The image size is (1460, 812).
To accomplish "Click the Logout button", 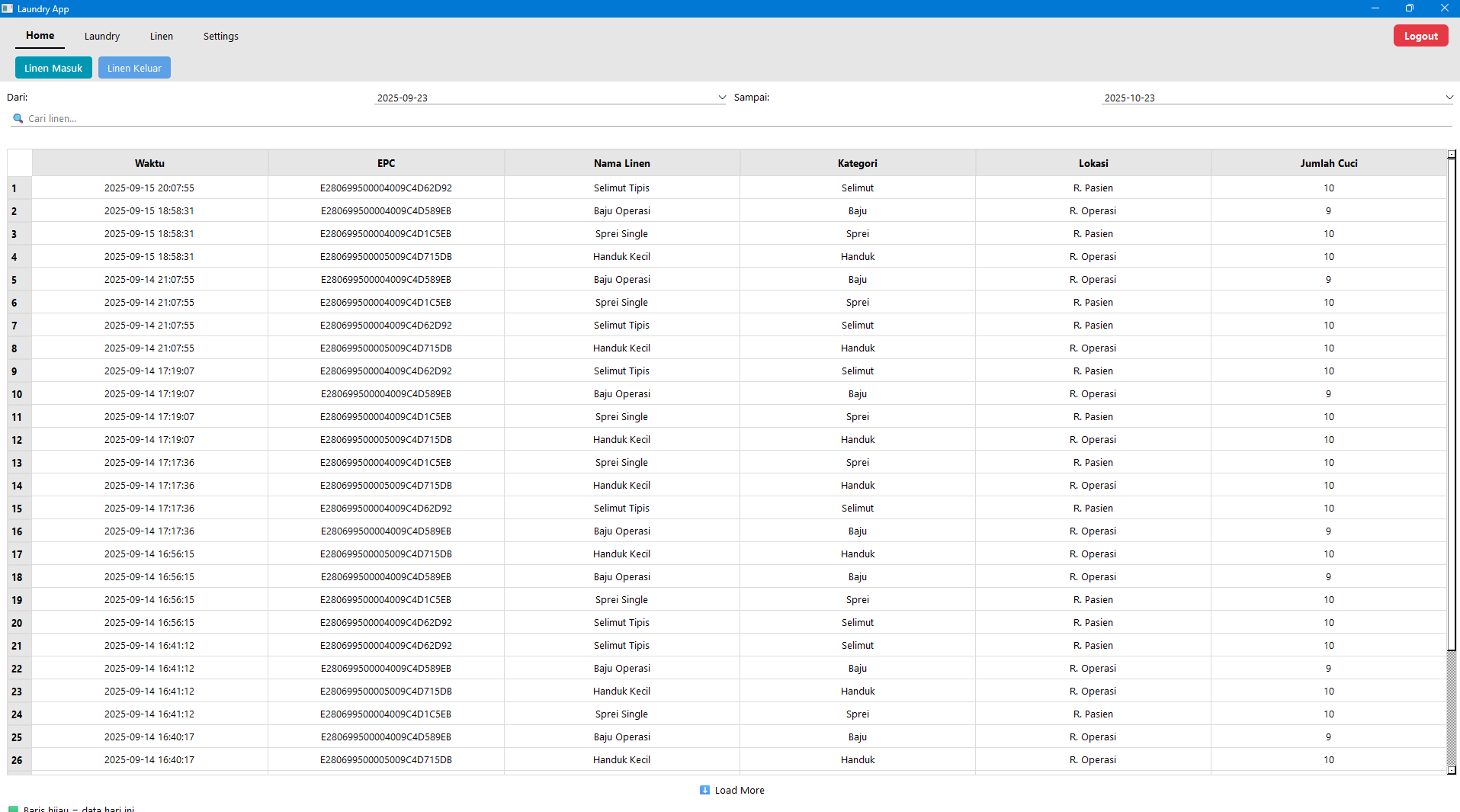I will [1420, 35].
